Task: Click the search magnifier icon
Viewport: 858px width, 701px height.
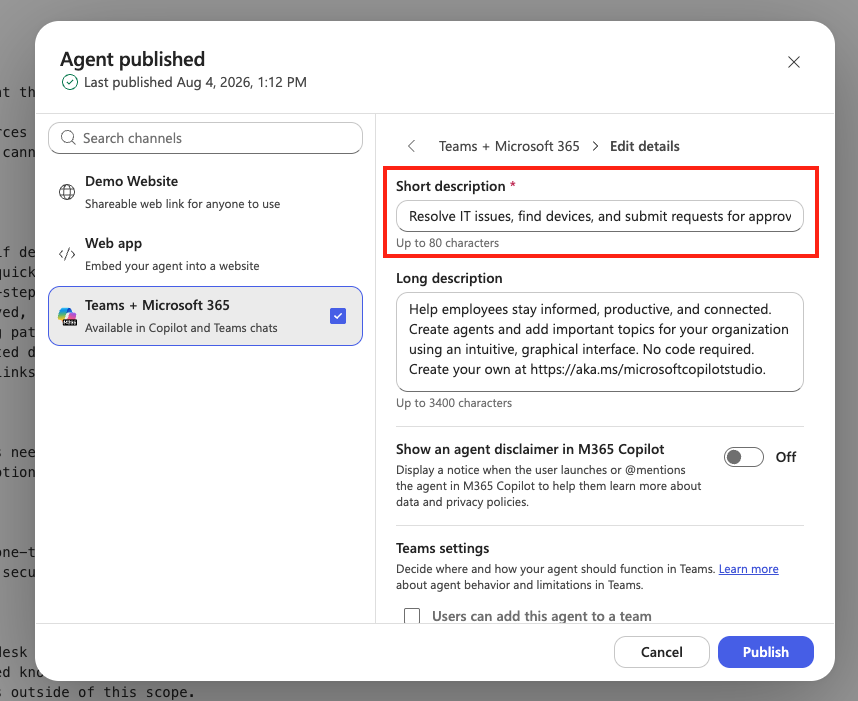Action: tap(68, 137)
